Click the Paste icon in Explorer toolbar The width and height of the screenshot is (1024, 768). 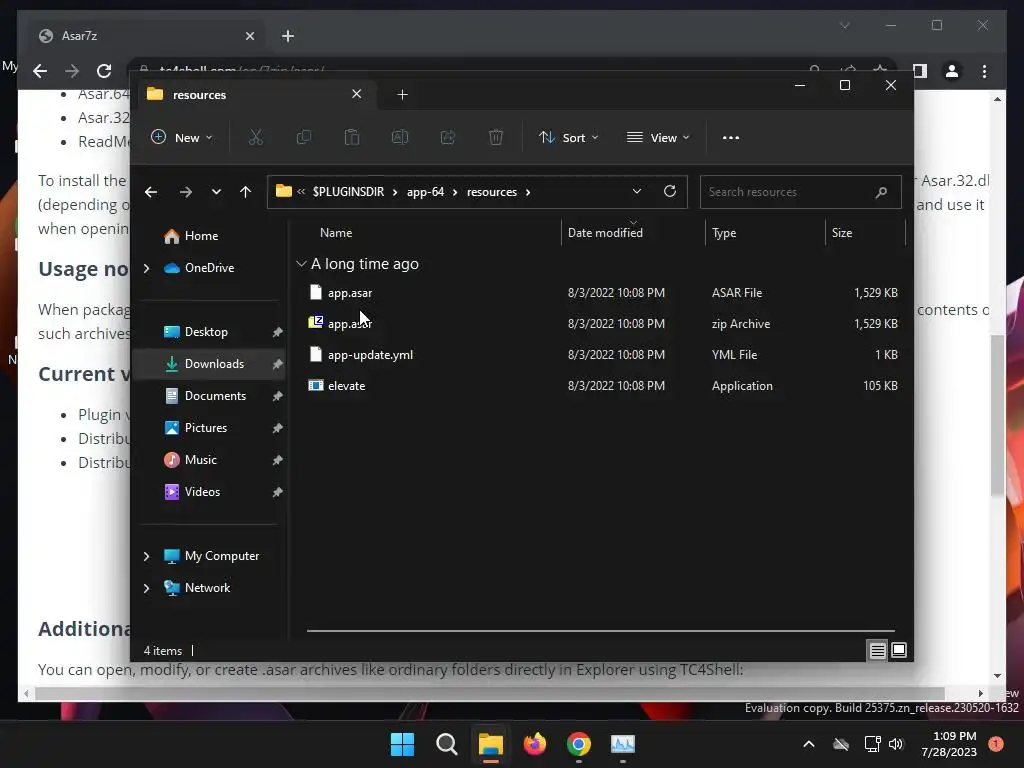[352, 137]
